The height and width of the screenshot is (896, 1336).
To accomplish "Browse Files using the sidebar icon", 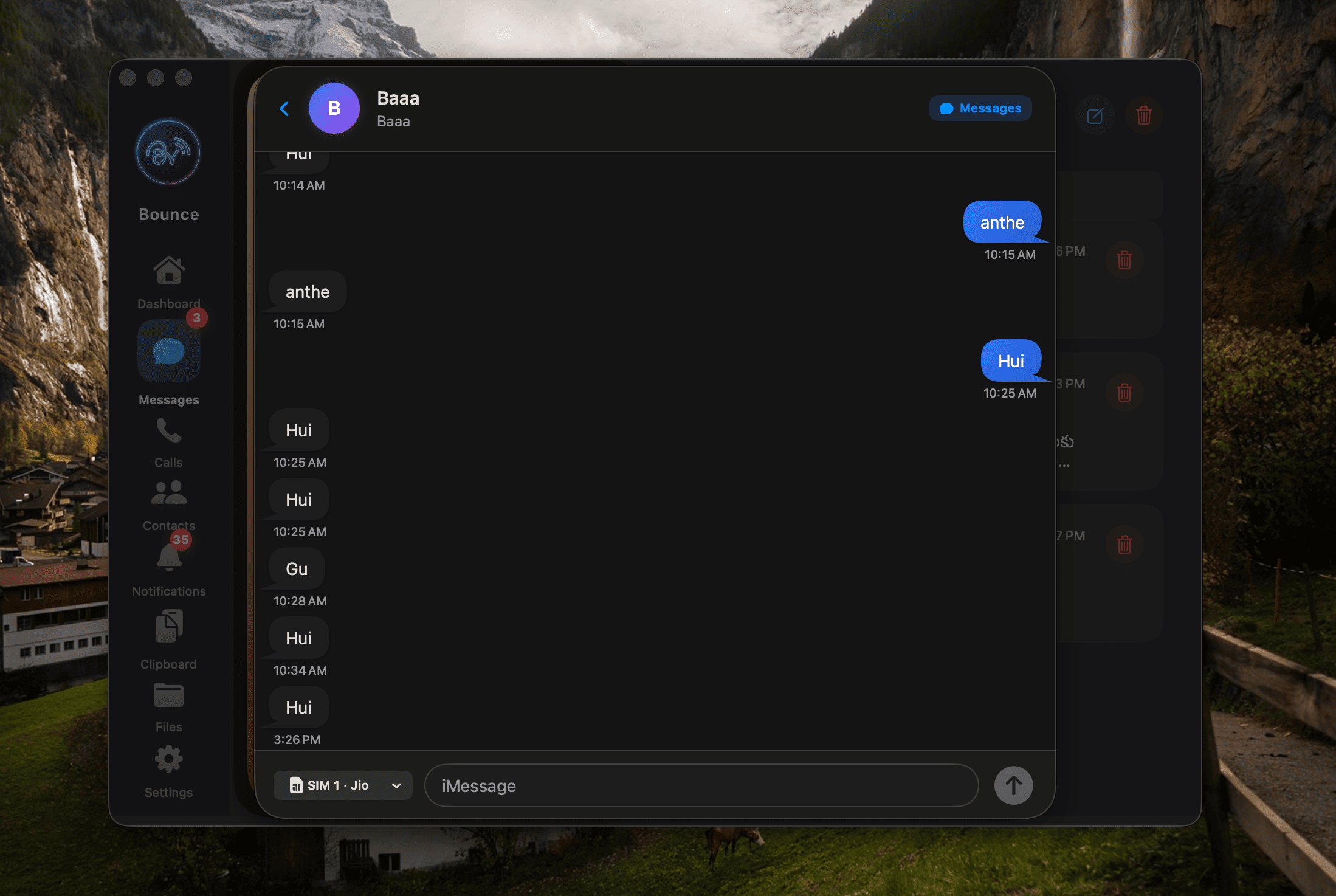I will click(x=168, y=695).
